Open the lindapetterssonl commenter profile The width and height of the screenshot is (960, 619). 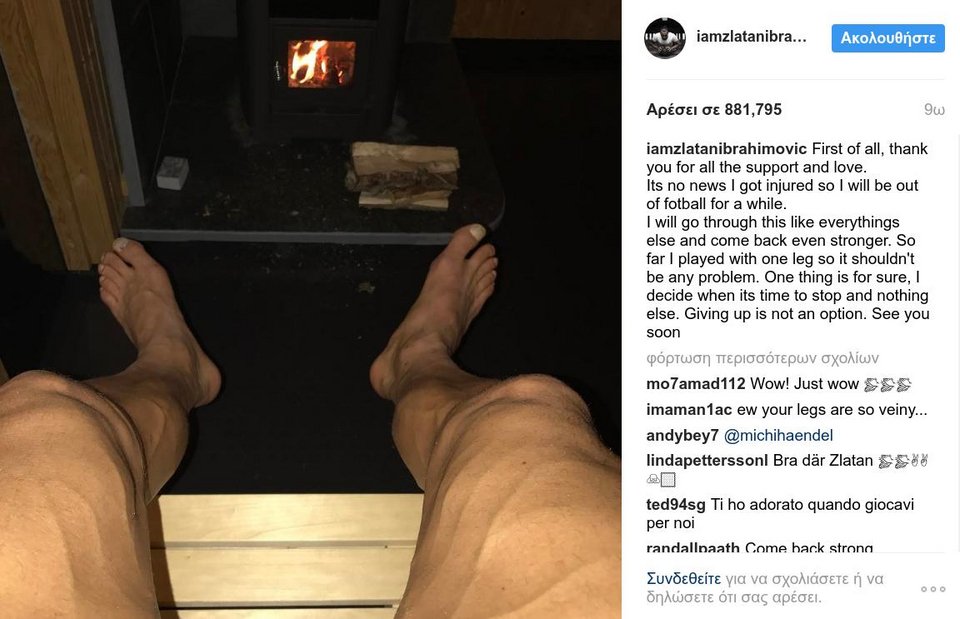click(707, 460)
